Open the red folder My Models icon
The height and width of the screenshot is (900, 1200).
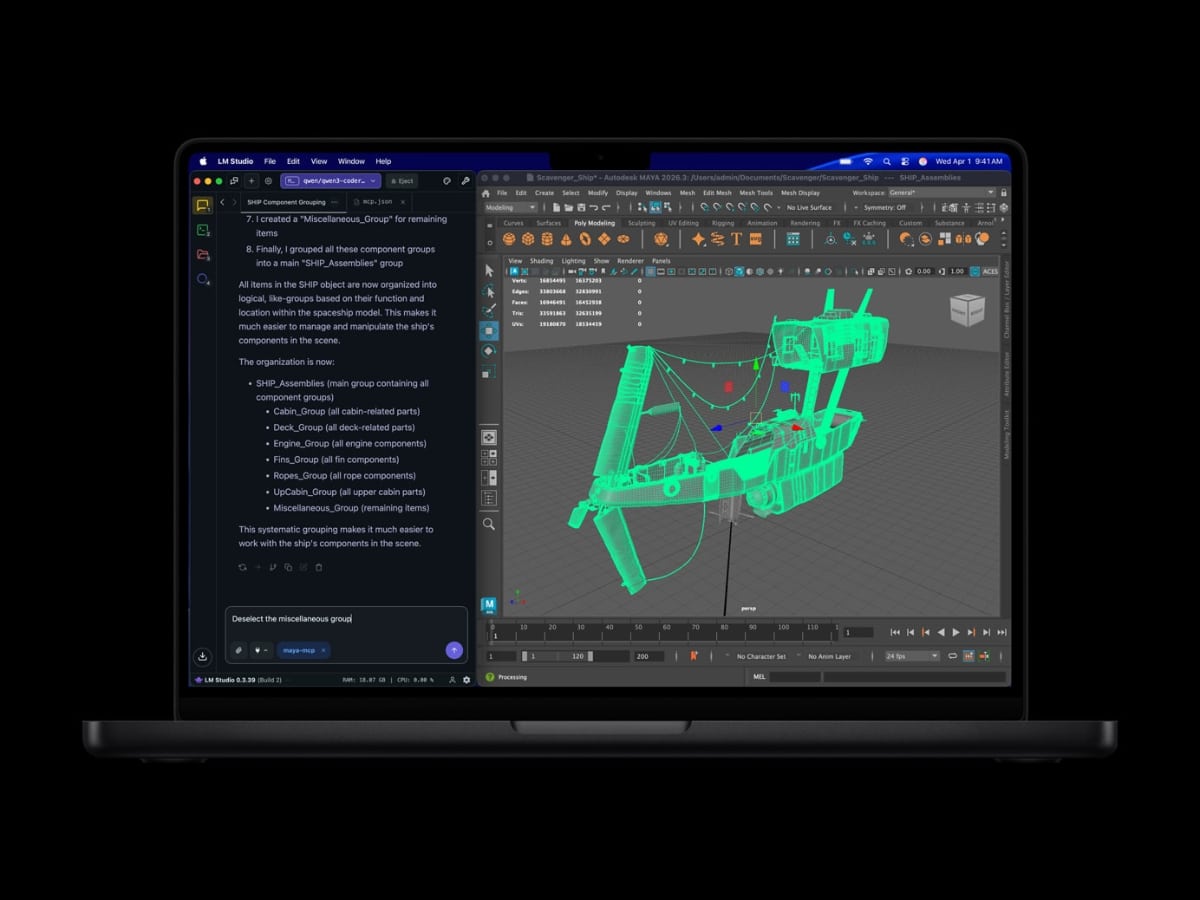[203, 255]
